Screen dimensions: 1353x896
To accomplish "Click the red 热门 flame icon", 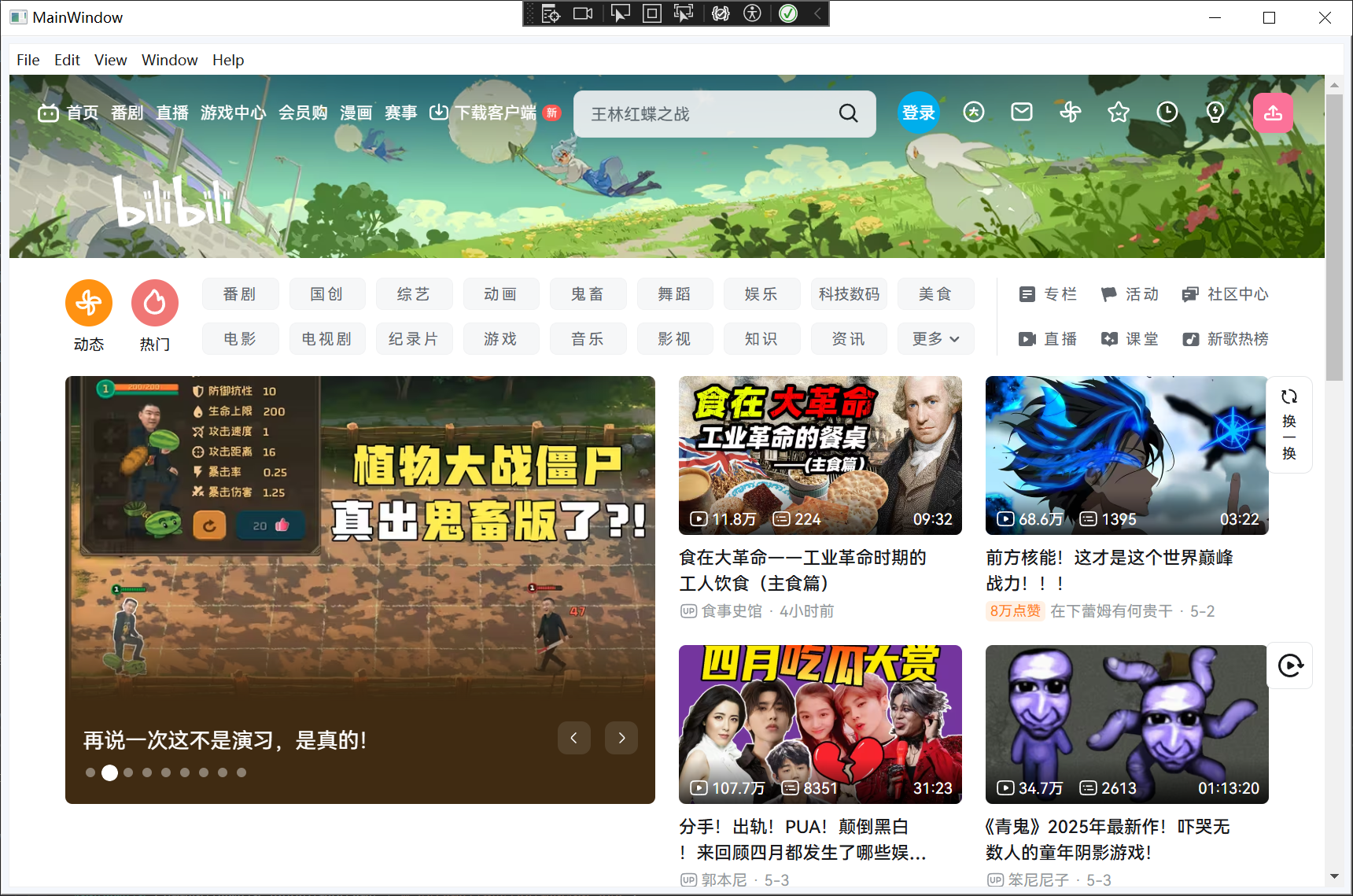I will [x=155, y=303].
